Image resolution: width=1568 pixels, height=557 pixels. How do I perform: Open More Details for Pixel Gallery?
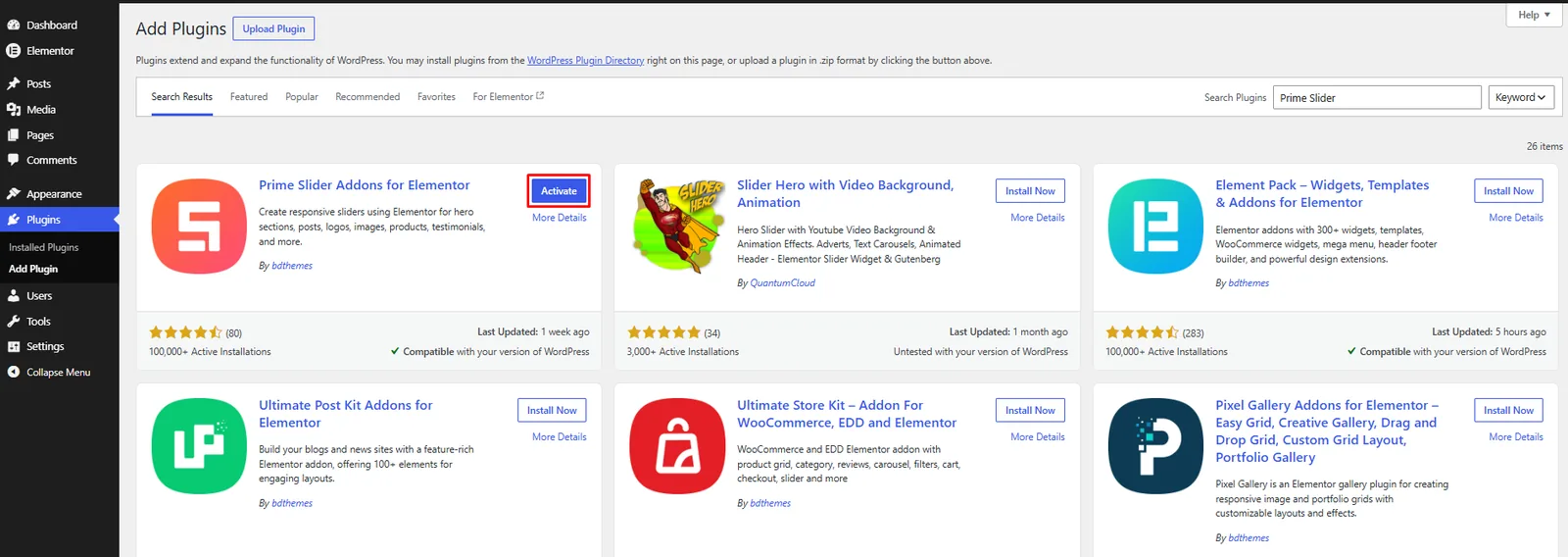coord(1516,437)
